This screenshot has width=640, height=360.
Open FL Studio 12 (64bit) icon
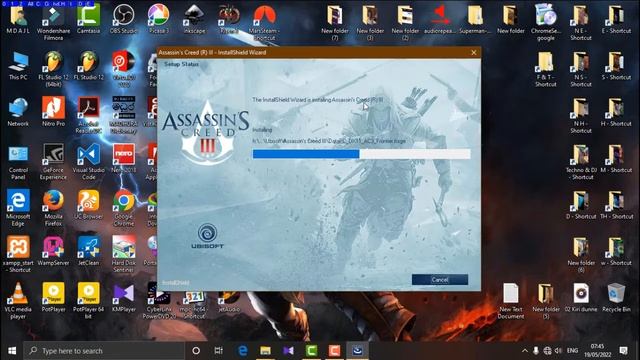[x=53, y=69]
